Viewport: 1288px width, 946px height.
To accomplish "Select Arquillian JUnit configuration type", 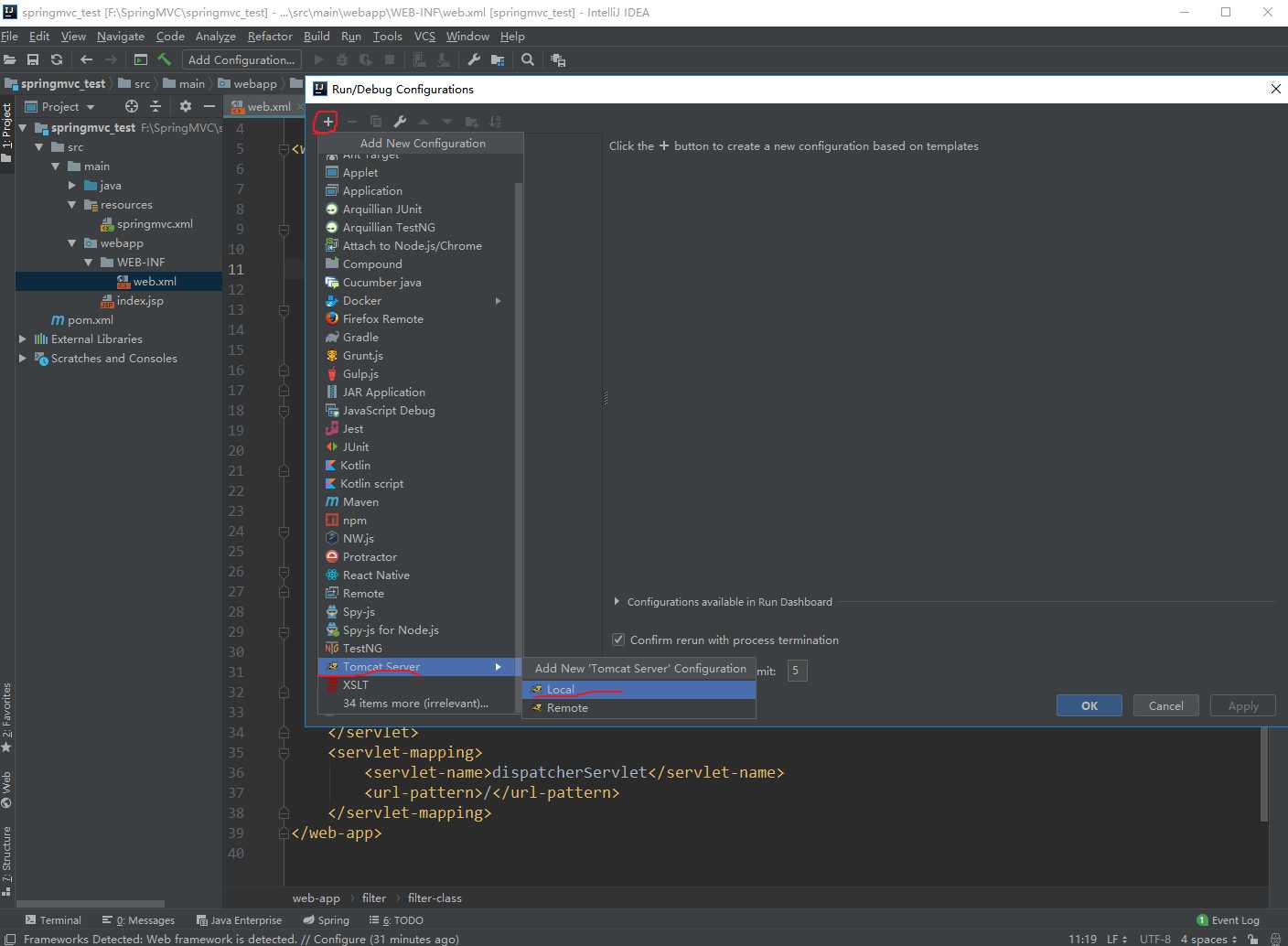I will pos(416,210).
